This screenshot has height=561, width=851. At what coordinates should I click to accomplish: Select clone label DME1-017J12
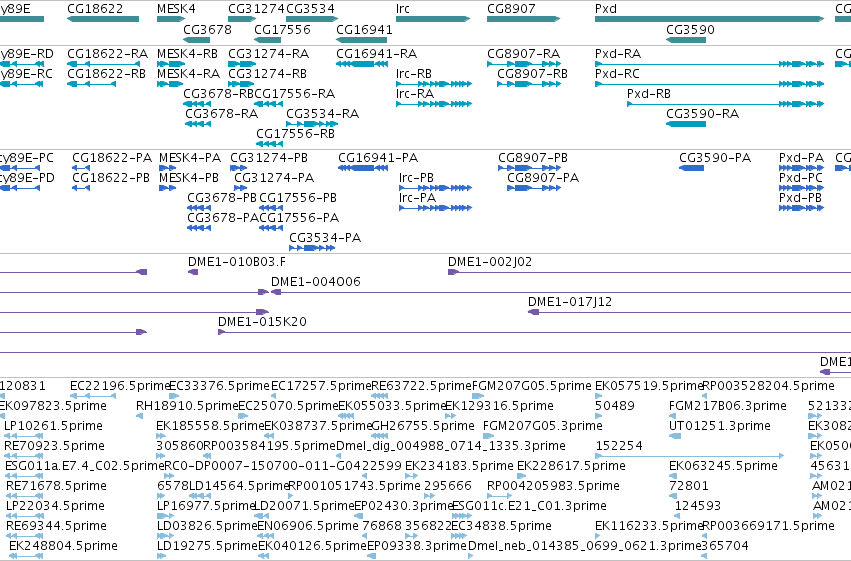click(570, 302)
